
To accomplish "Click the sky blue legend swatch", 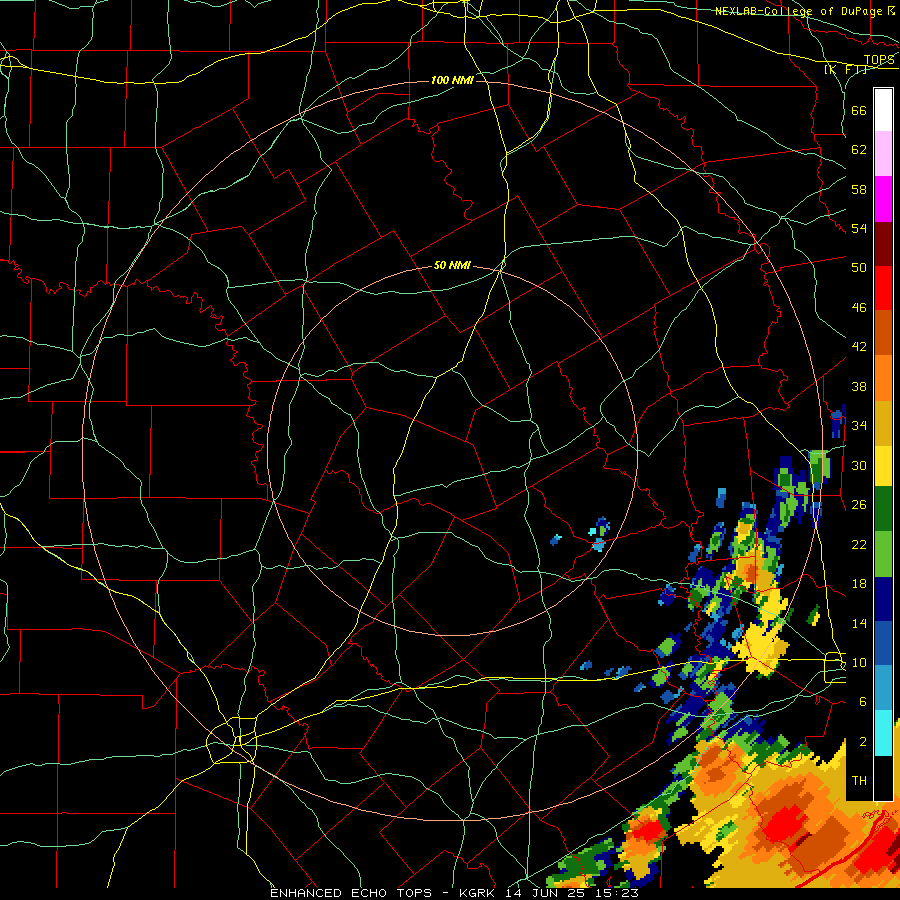I will coord(883,688).
